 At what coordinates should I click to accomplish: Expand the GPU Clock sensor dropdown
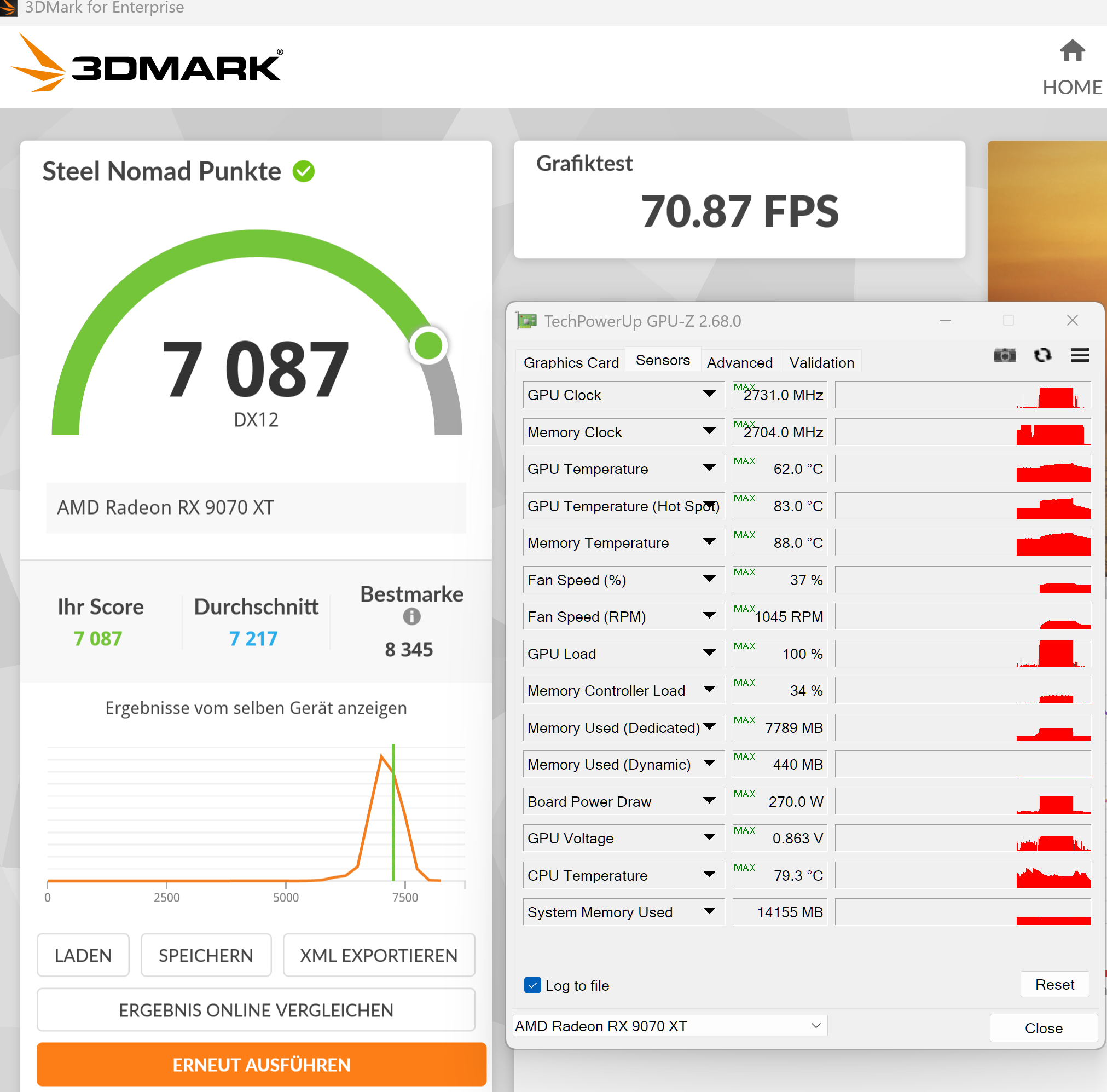(709, 395)
